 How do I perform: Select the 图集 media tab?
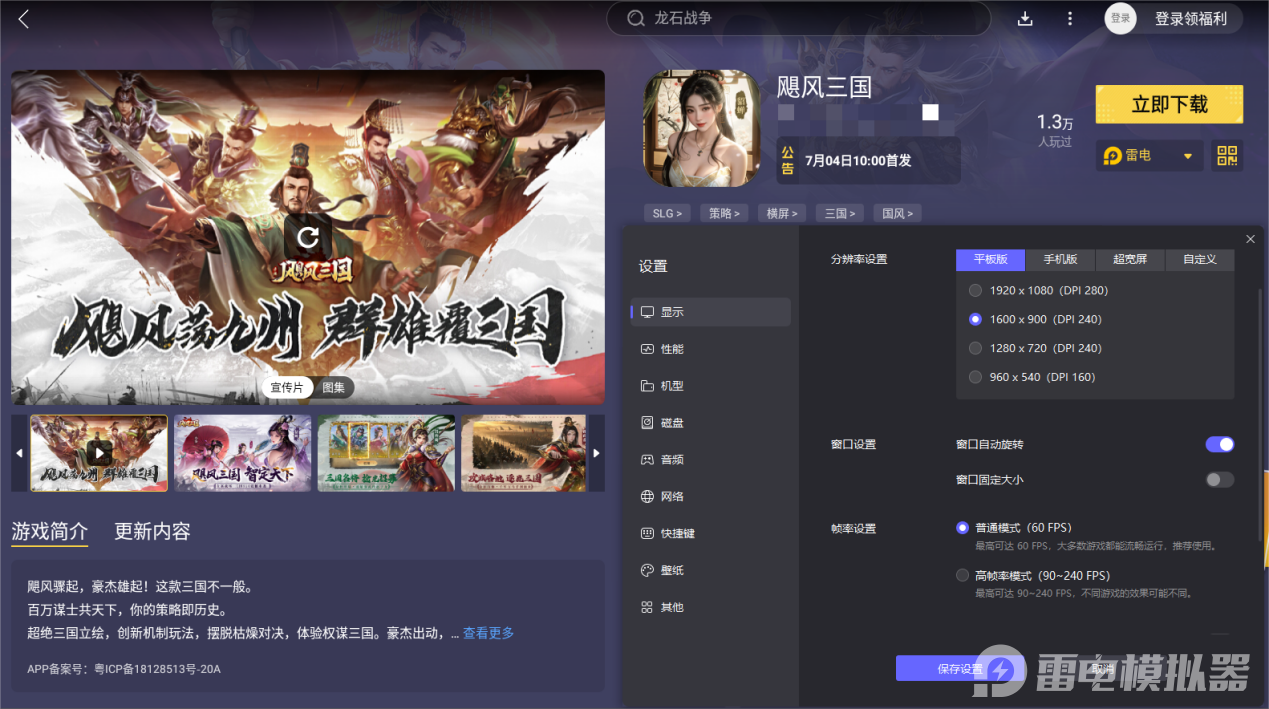(x=334, y=387)
